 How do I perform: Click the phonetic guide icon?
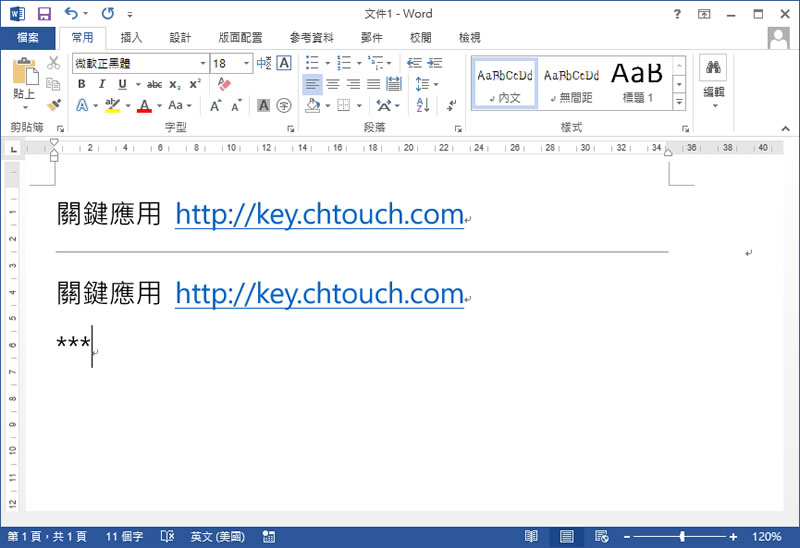[x=264, y=63]
